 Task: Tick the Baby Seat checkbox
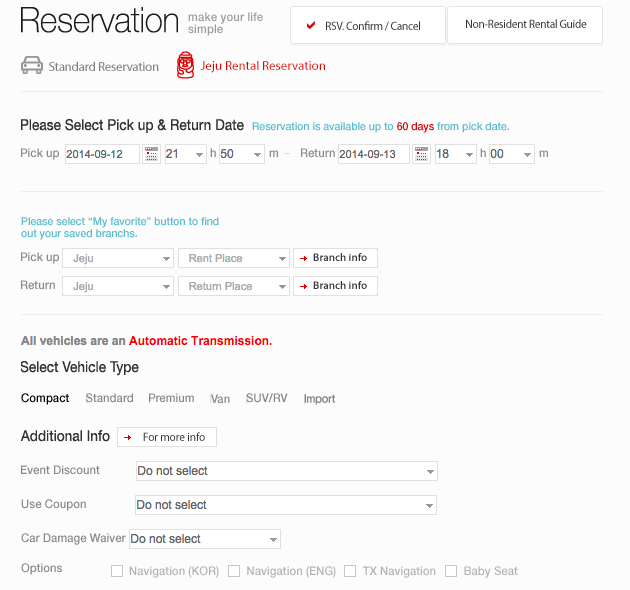[x=451, y=571]
